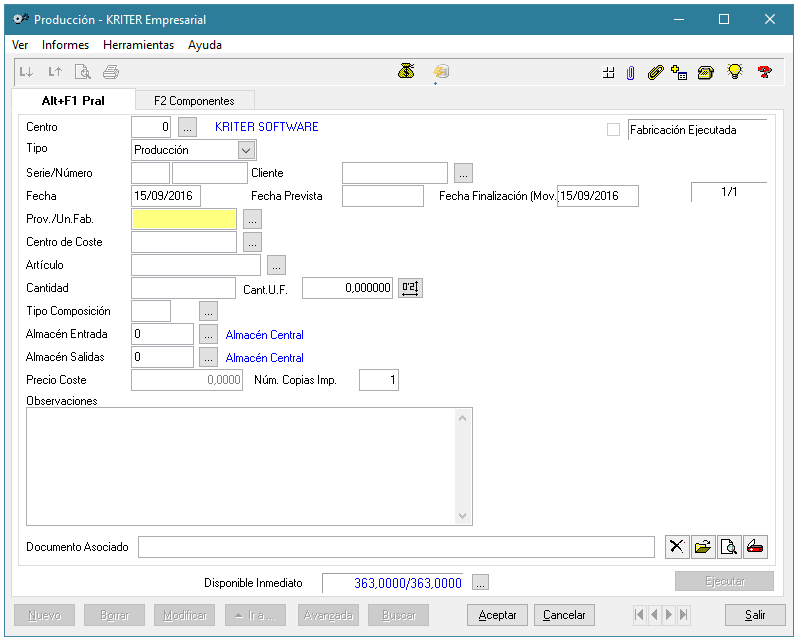Click the Fecha Finalización date field
This screenshot has height=641, width=799.
598,196
